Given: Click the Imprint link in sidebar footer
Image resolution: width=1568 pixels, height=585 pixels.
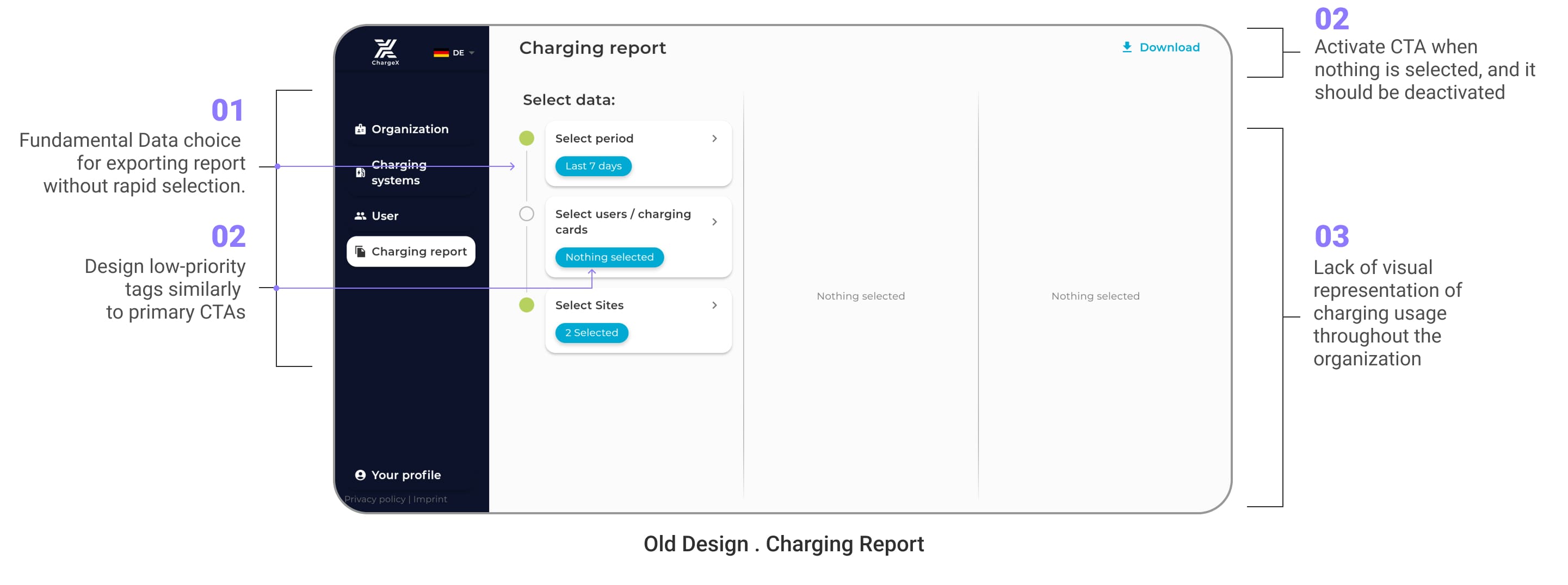Looking at the screenshot, I should pos(430,499).
